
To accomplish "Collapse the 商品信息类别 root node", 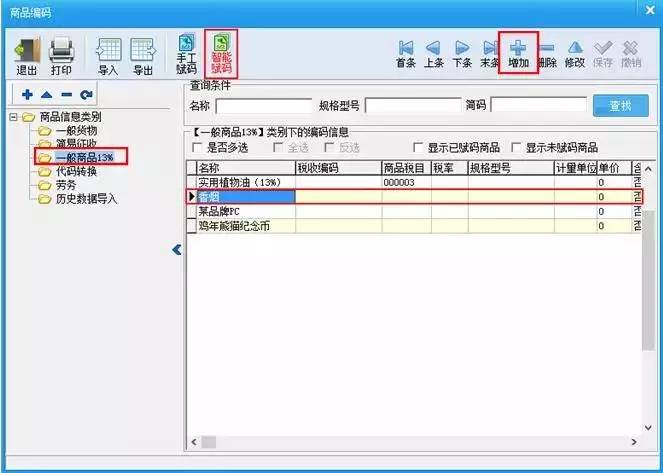I will pyautogui.click(x=14, y=117).
